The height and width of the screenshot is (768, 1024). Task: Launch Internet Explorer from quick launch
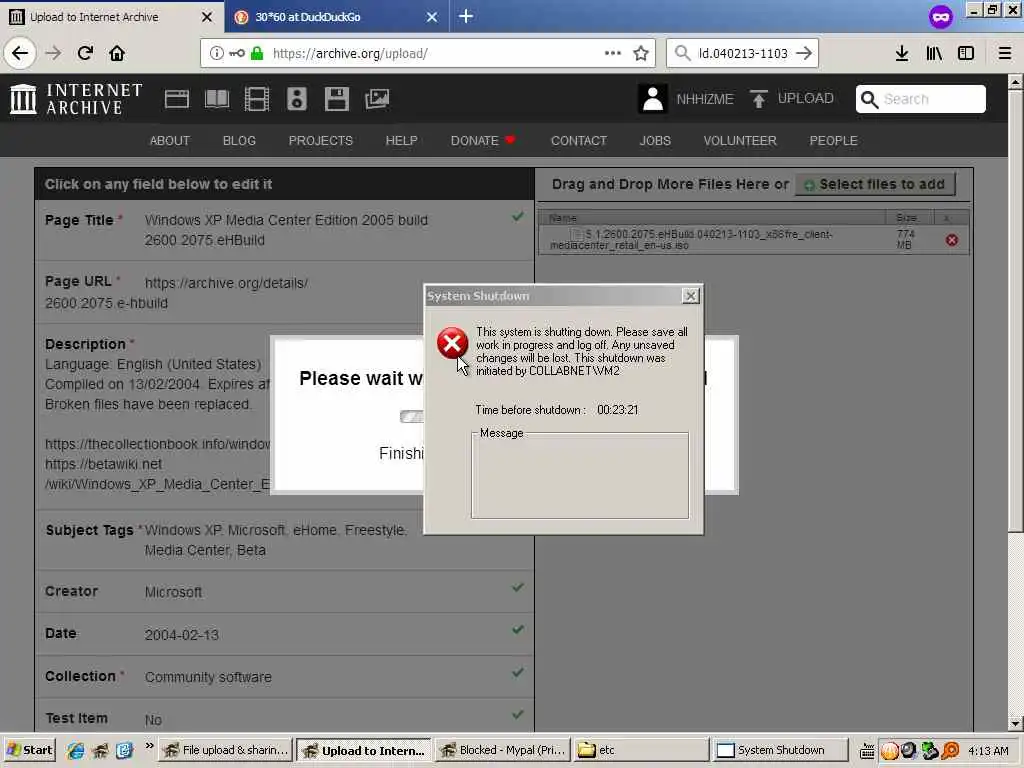coord(76,750)
